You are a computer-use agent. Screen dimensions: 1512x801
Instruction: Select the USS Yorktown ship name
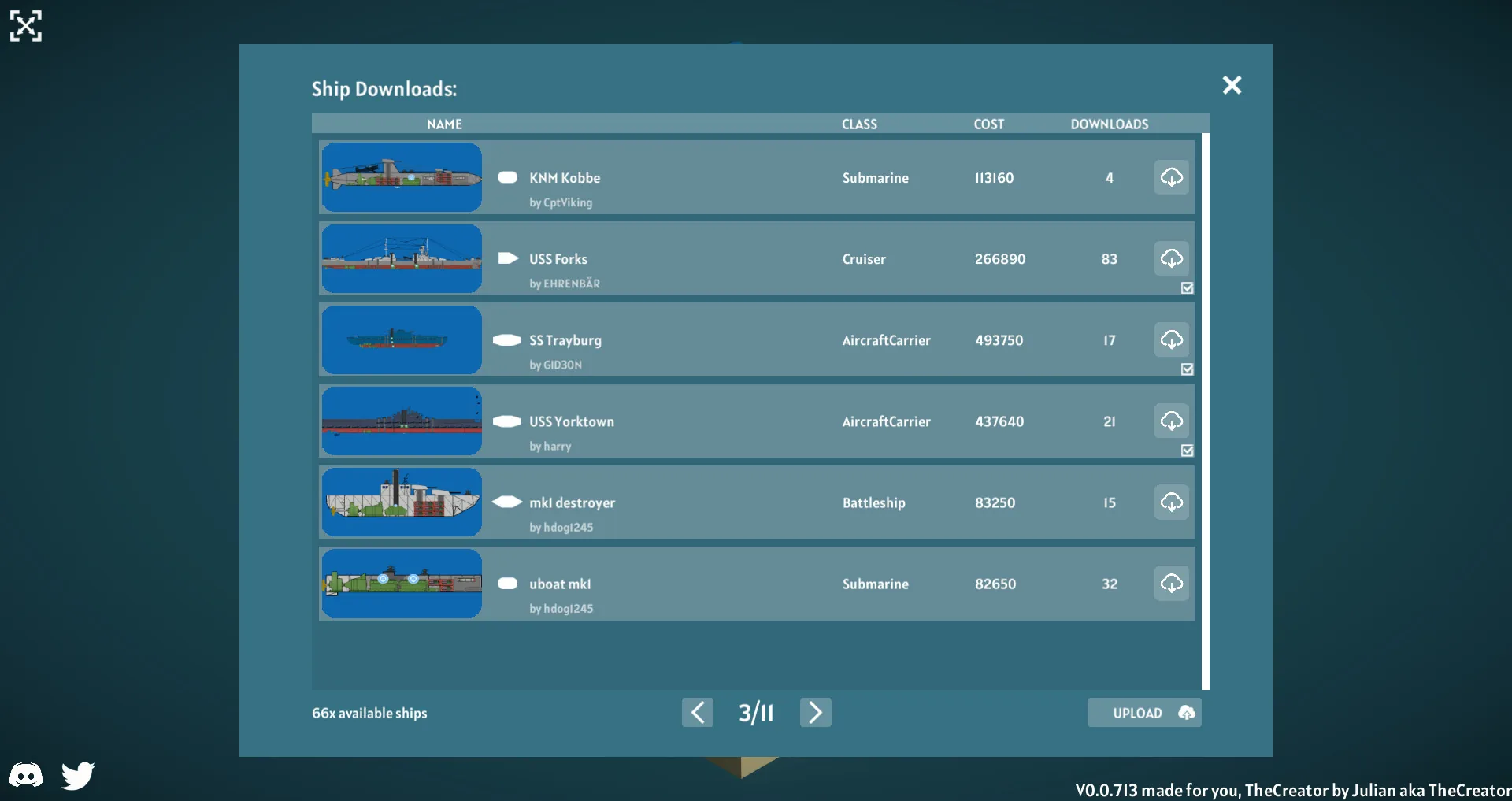click(572, 421)
